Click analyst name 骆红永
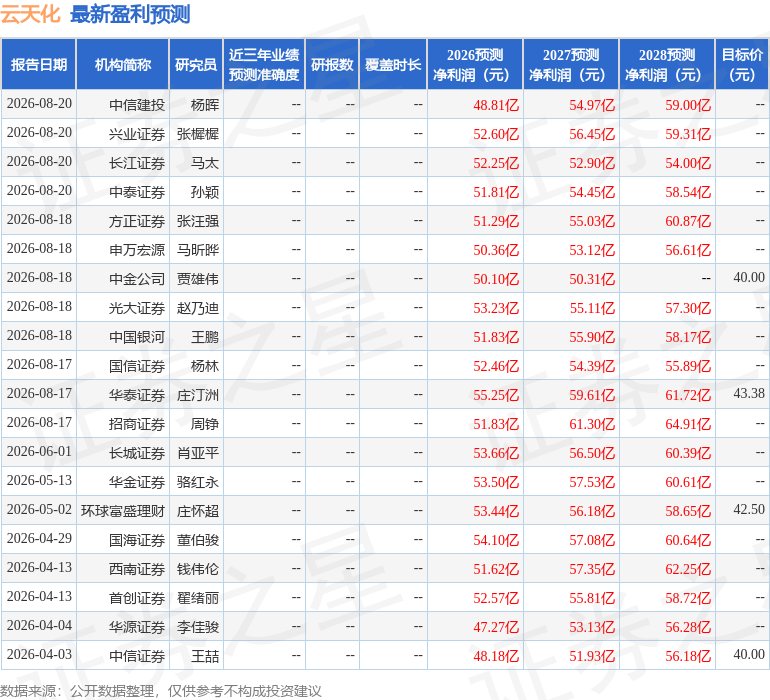Image resolution: width=770 pixels, height=700 pixels. pyautogui.click(x=198, y=481)
